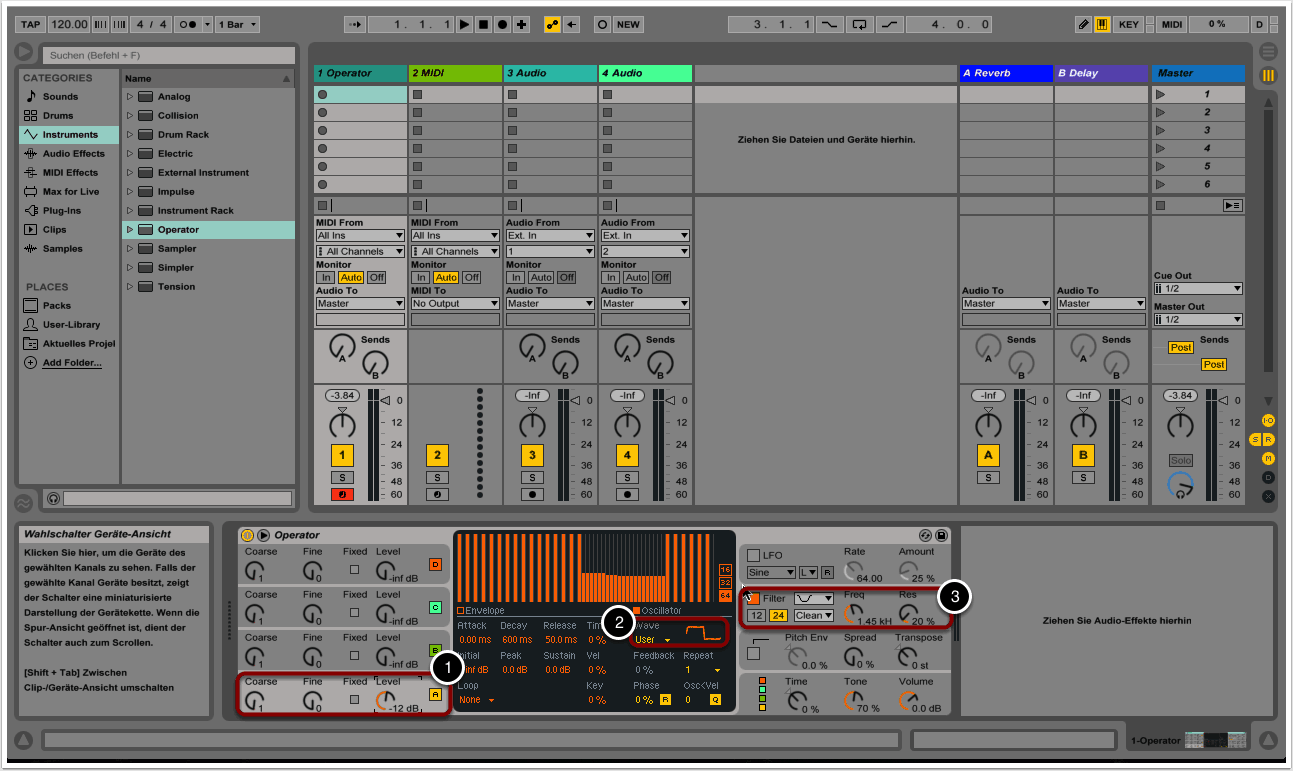
Task: Open the LFO Sine waveform dropdown
Action: 771,572
